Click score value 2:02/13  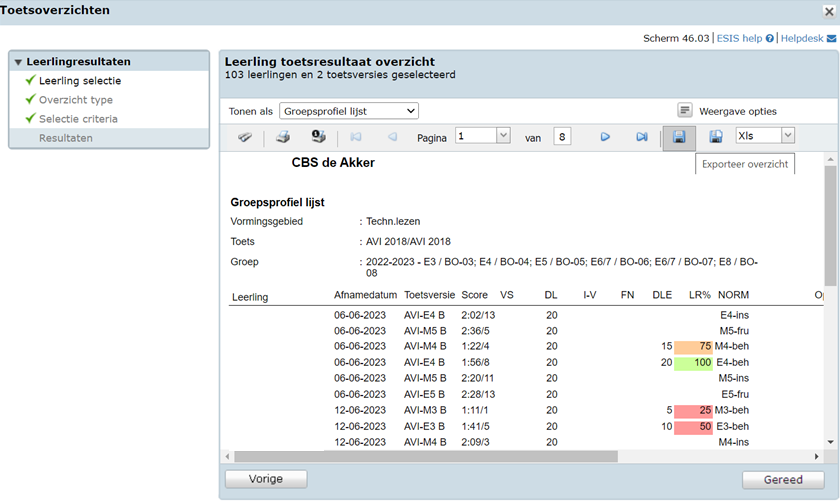478,315
